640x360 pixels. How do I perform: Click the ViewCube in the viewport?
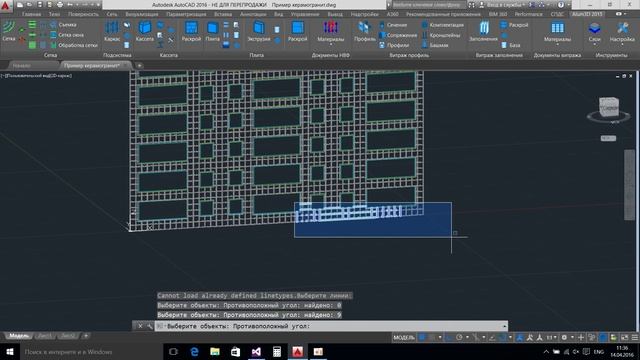coord(609,108)
